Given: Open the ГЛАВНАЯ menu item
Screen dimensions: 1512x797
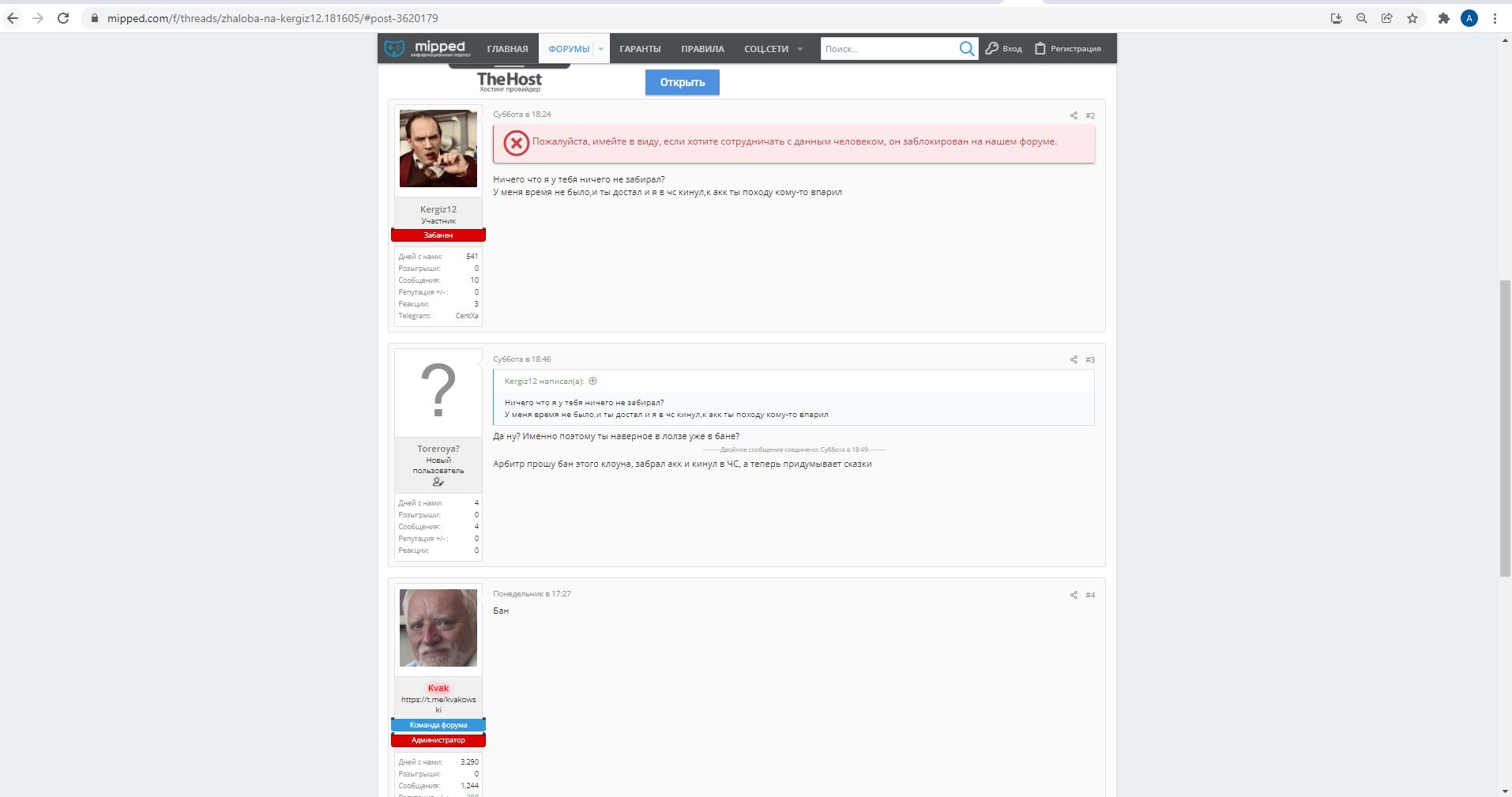Looking at the screenshot, I should click(507, 49).
